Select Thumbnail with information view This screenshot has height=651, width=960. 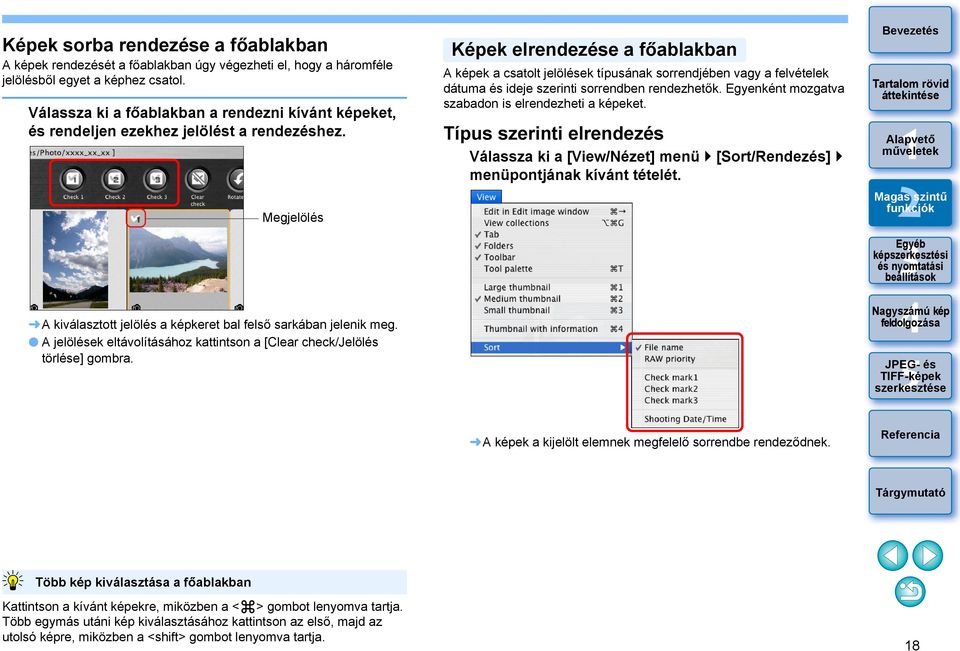point(551,329)
